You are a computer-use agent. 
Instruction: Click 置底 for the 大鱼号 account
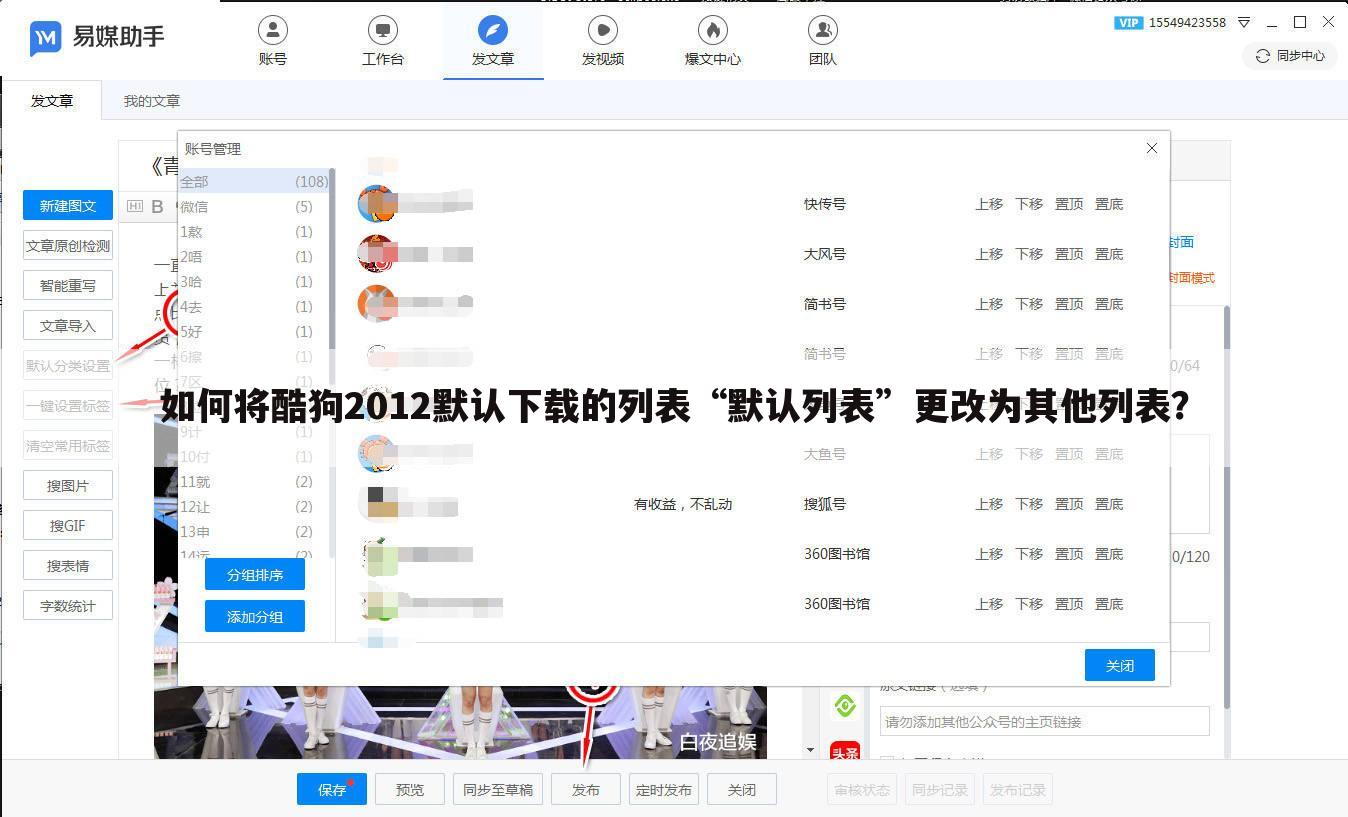click(1109, 454)
